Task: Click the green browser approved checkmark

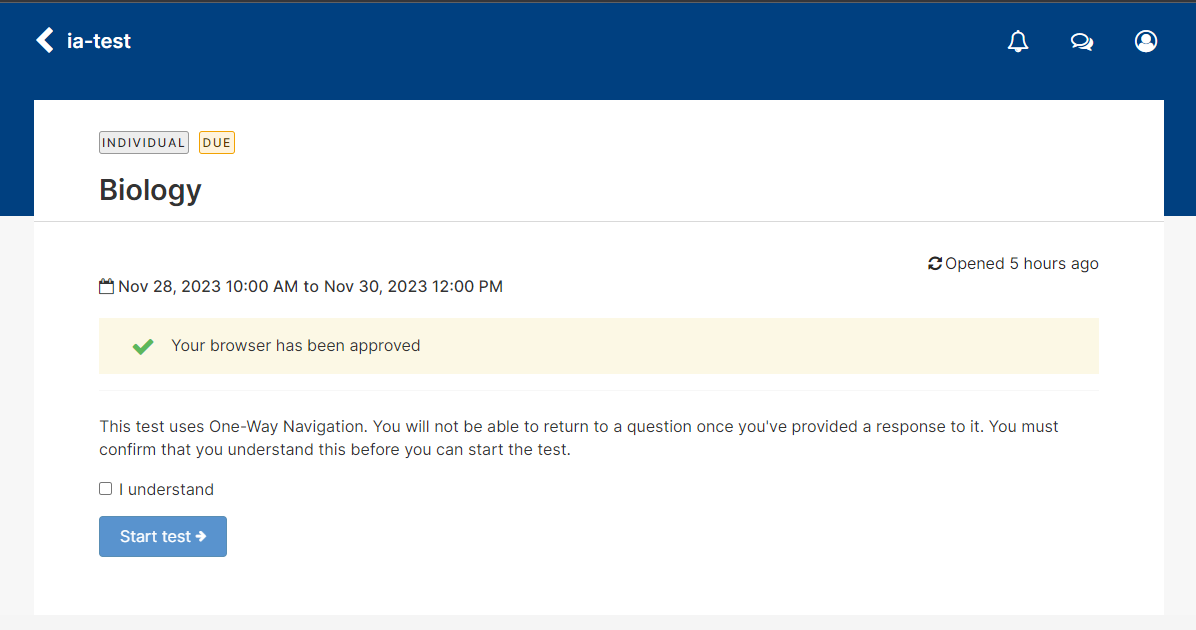Action: tap(143, 346)
